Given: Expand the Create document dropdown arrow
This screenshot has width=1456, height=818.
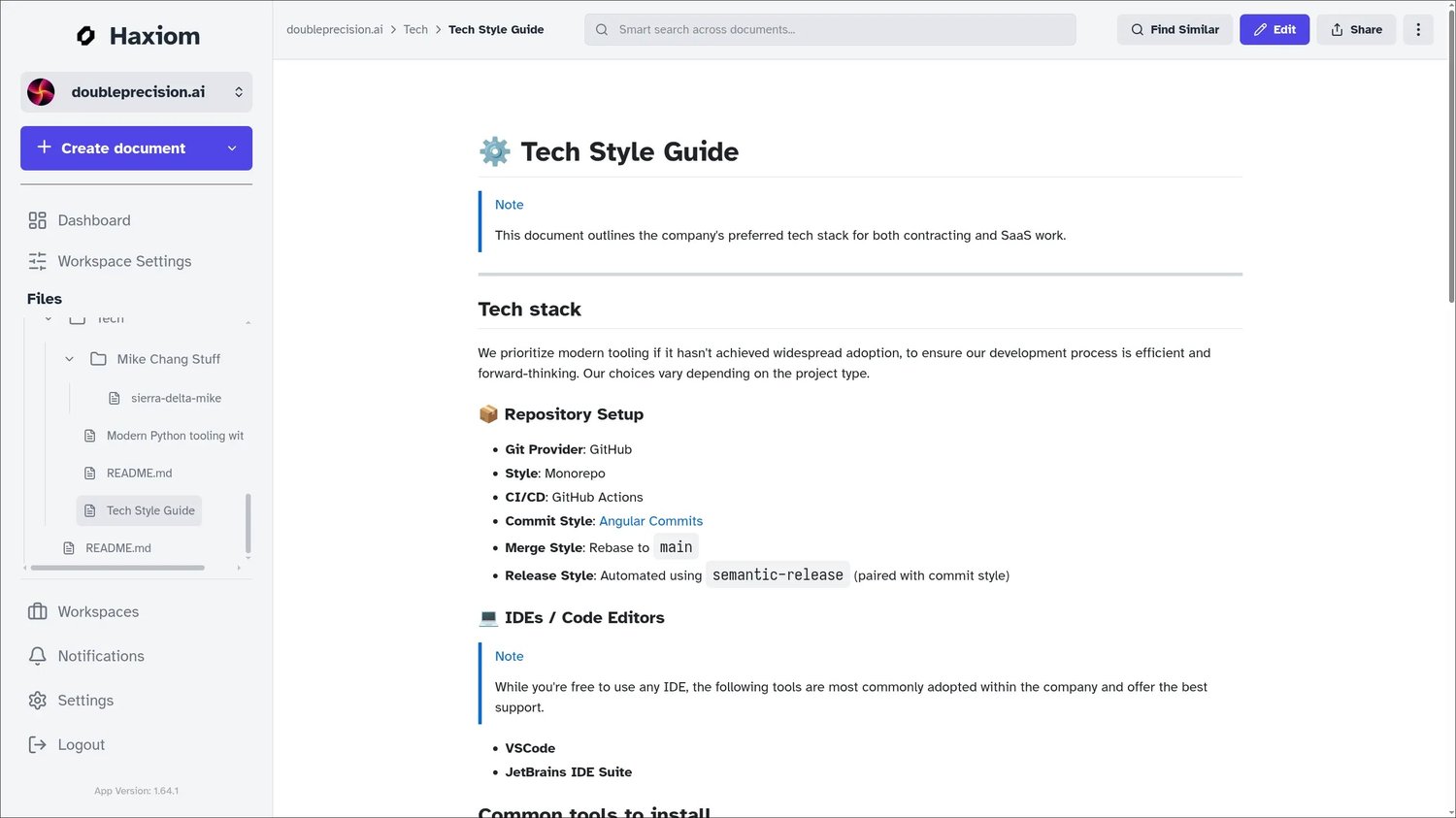Looking at the screenshot, I should click(x=232, y=148).
